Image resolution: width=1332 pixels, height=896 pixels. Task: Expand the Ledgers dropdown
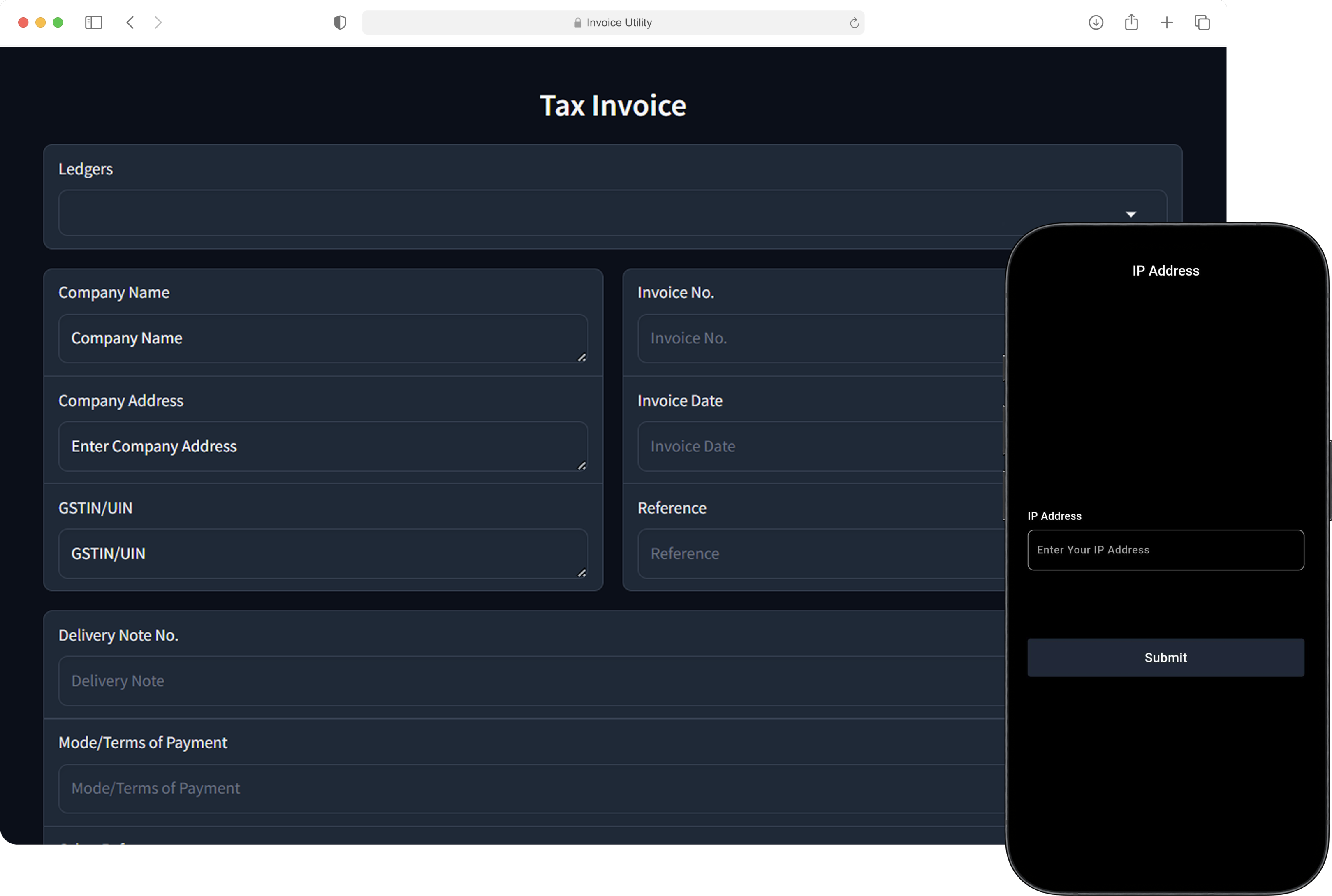pyautogui.click(x=1131, y=213)
